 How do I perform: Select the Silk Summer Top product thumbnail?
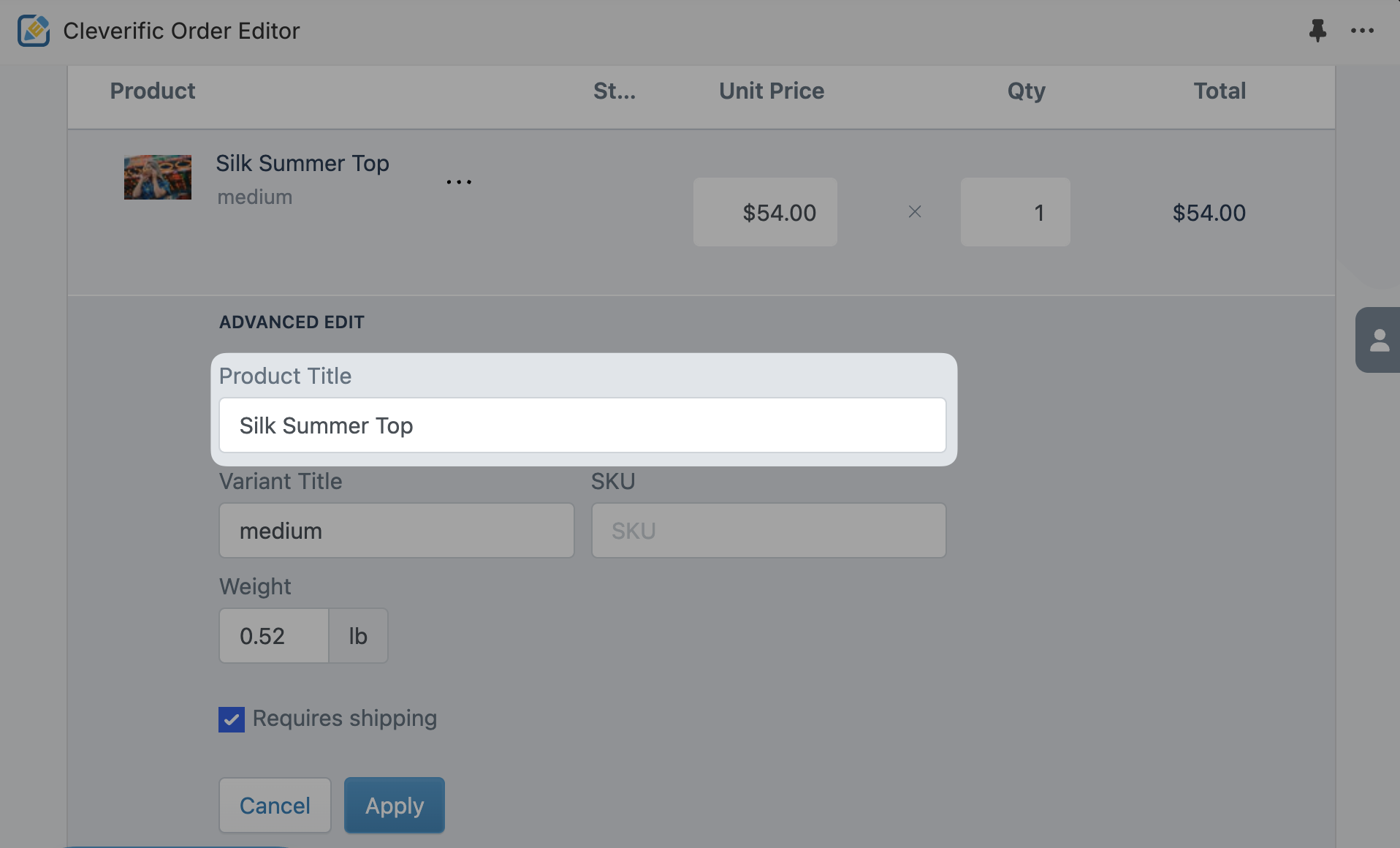pyautogui.click(x=158, y=177)
